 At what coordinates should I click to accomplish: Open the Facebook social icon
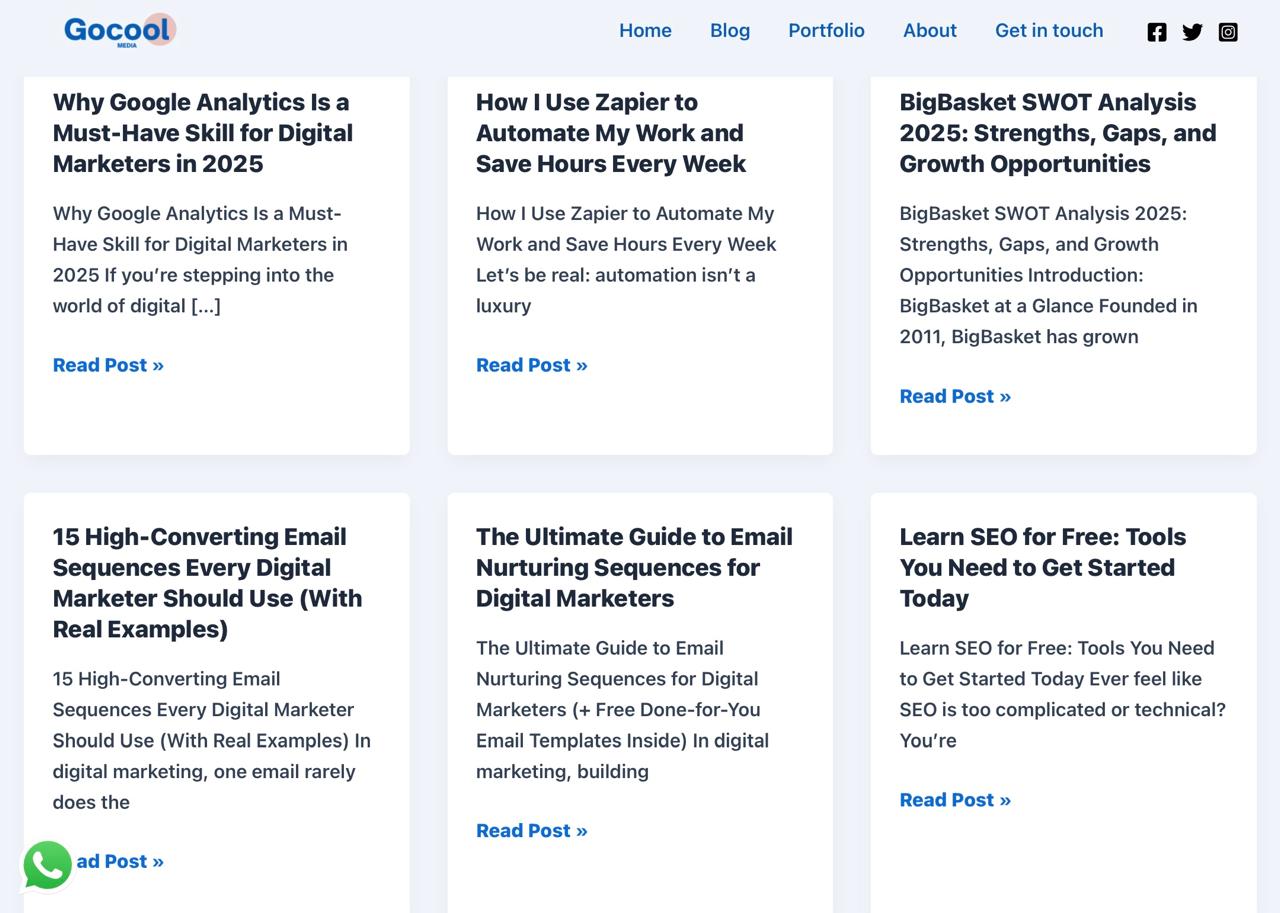(1156, 32)
